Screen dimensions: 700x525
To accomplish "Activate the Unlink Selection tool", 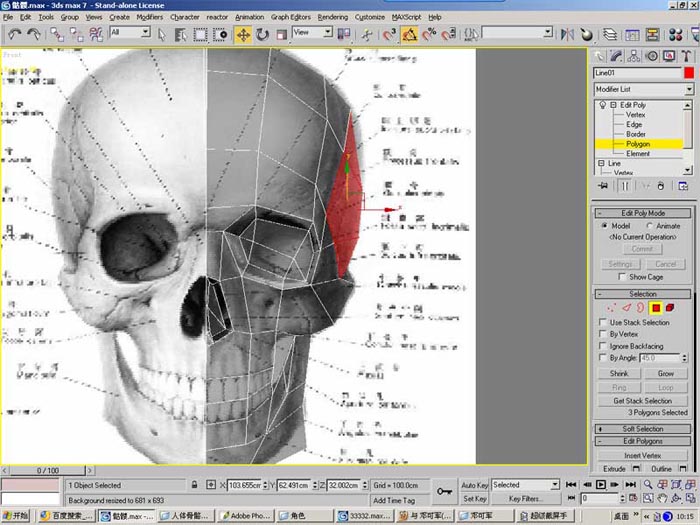I will 76,34.
